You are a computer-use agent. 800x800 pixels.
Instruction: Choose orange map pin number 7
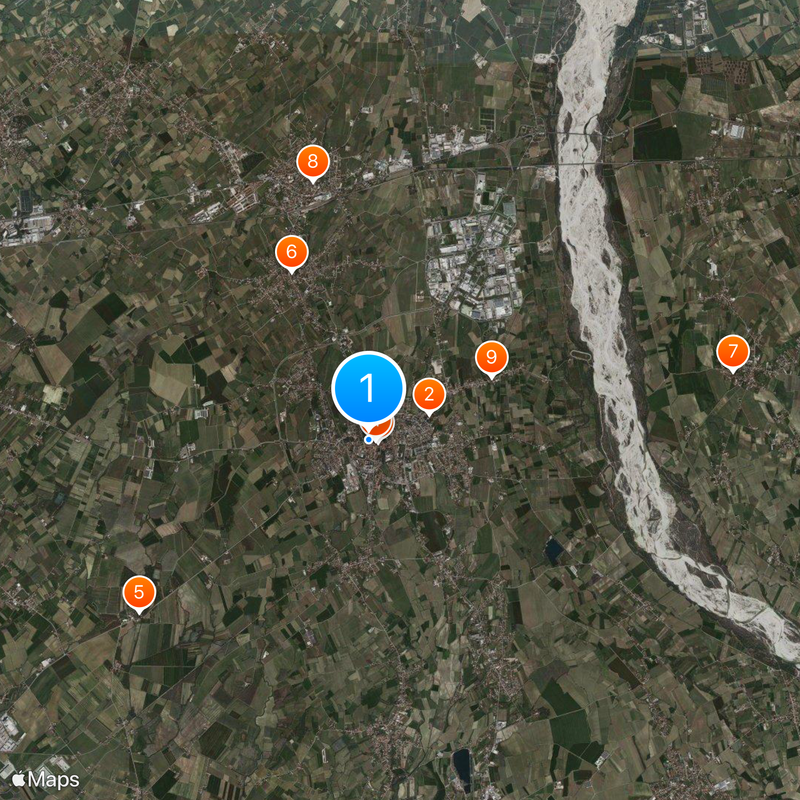(x=733, y=352)
